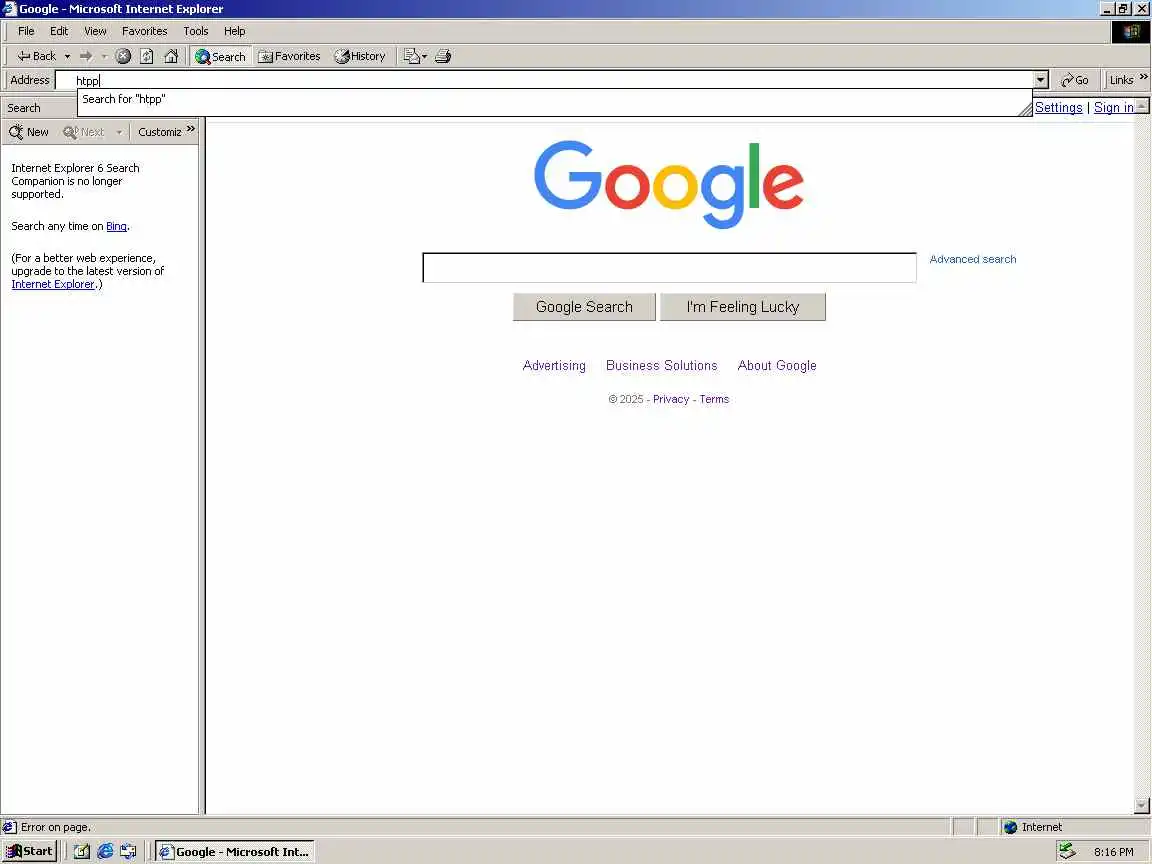The width and height of the screenshot is (1152, 864).
Task: Click the Go button
Action: (1075, 80)
